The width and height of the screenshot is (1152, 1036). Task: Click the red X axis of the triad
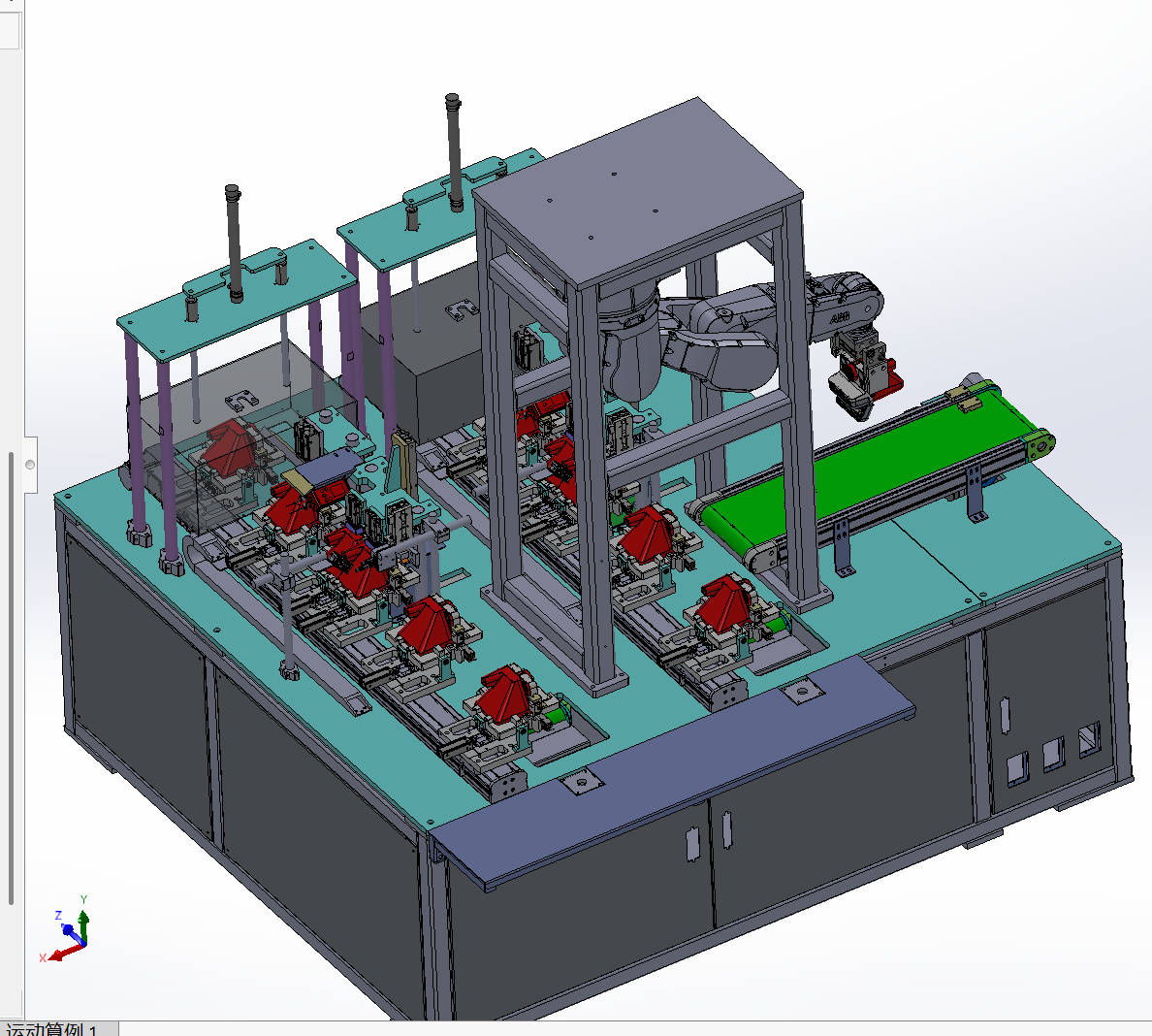(x=65, y=953)
